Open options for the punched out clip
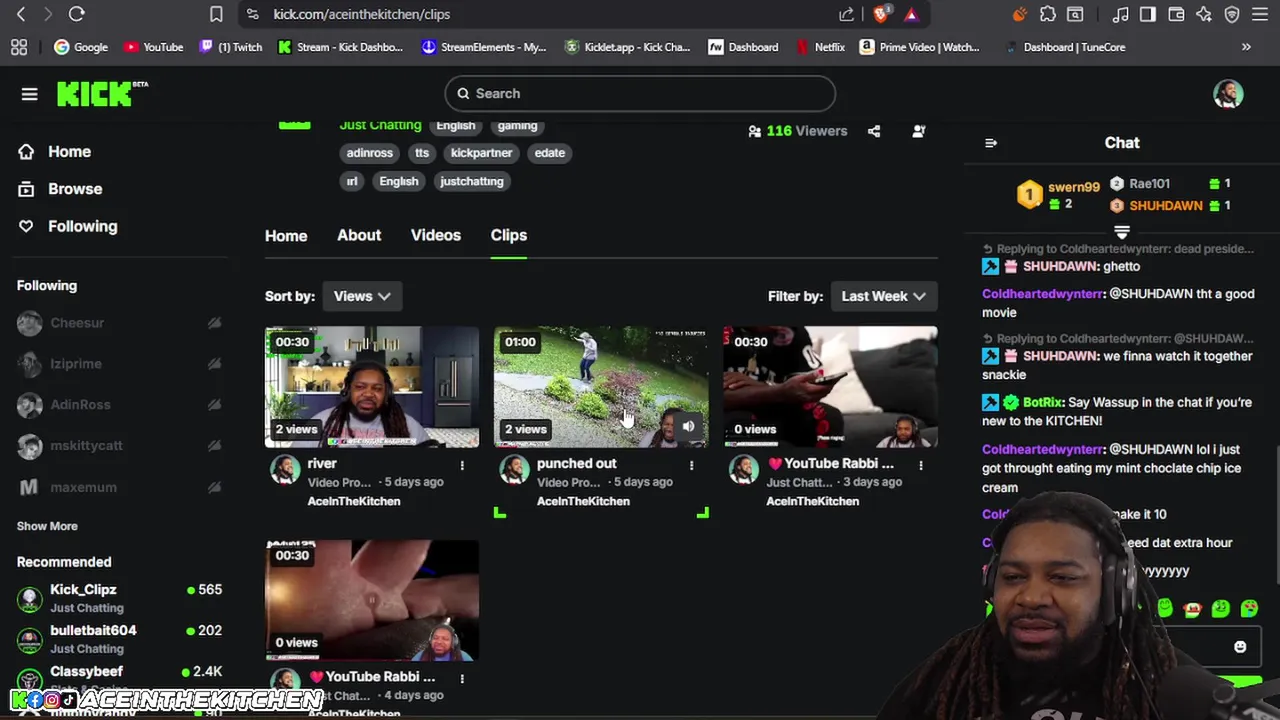Screen dimensions: 1280x720 691,465
